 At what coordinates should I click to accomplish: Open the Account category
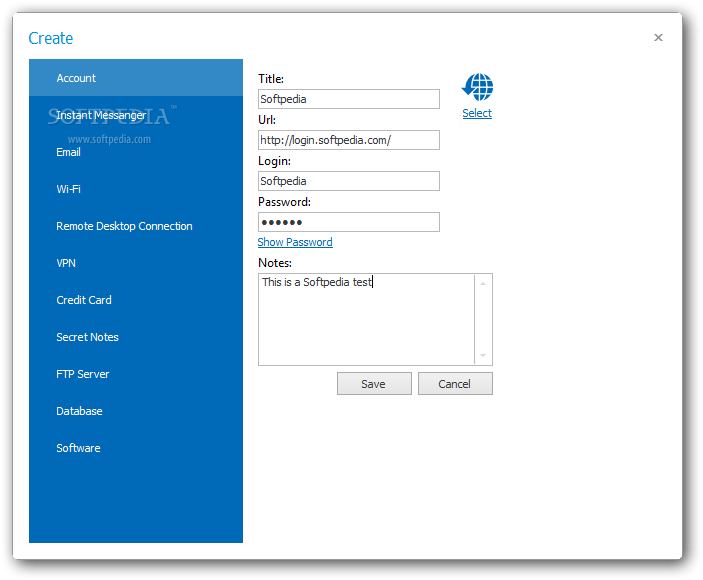tap(136, 78)
